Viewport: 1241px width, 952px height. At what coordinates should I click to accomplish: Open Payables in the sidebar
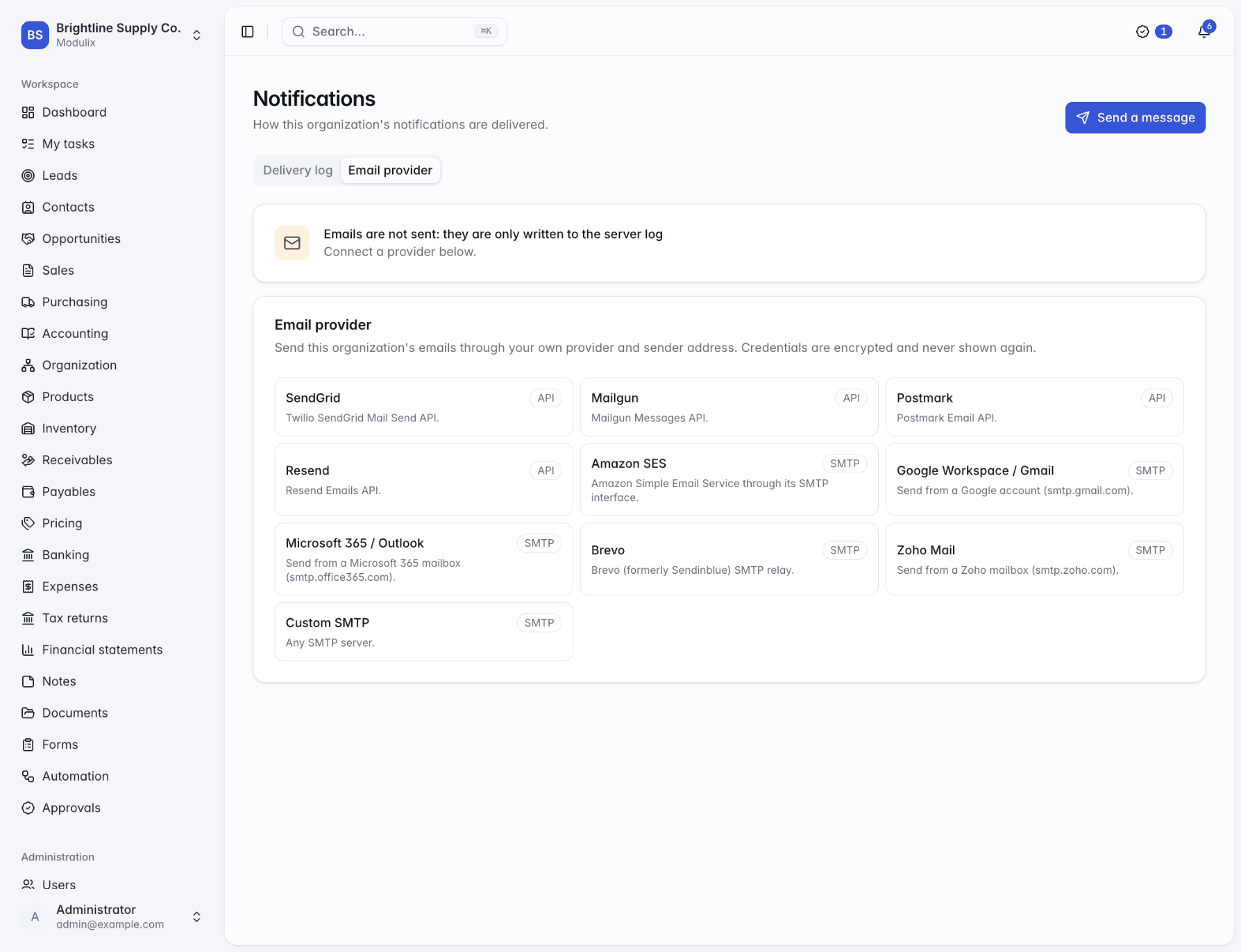pyautogui.click(x=112, y=491)
